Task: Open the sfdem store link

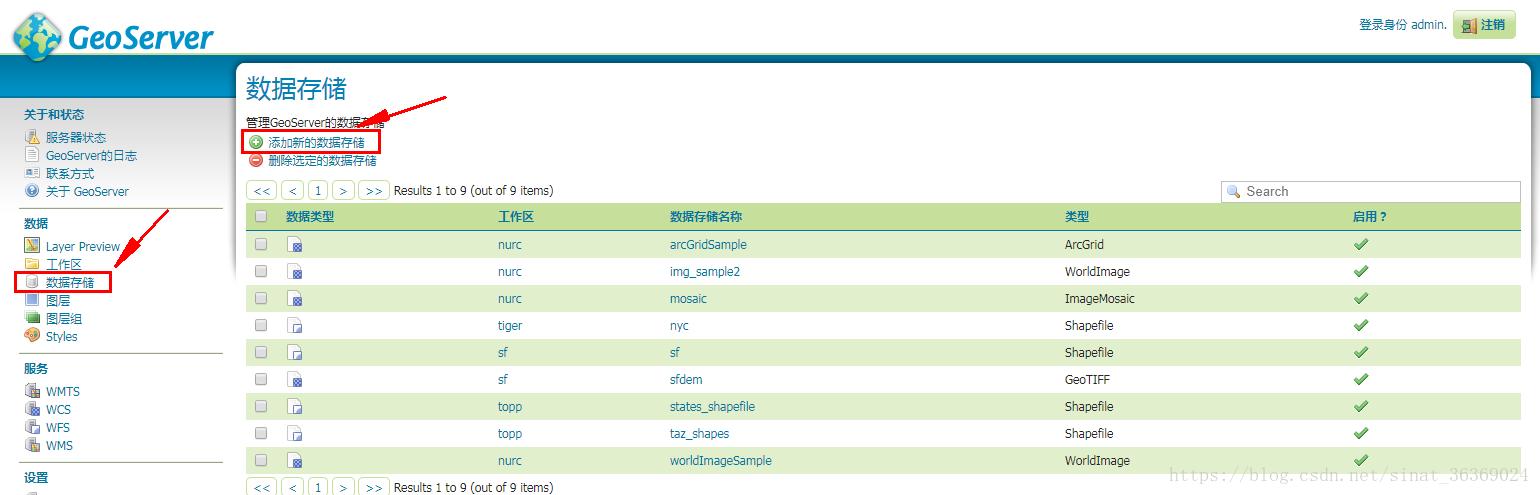Action: (x=686, y=379)
